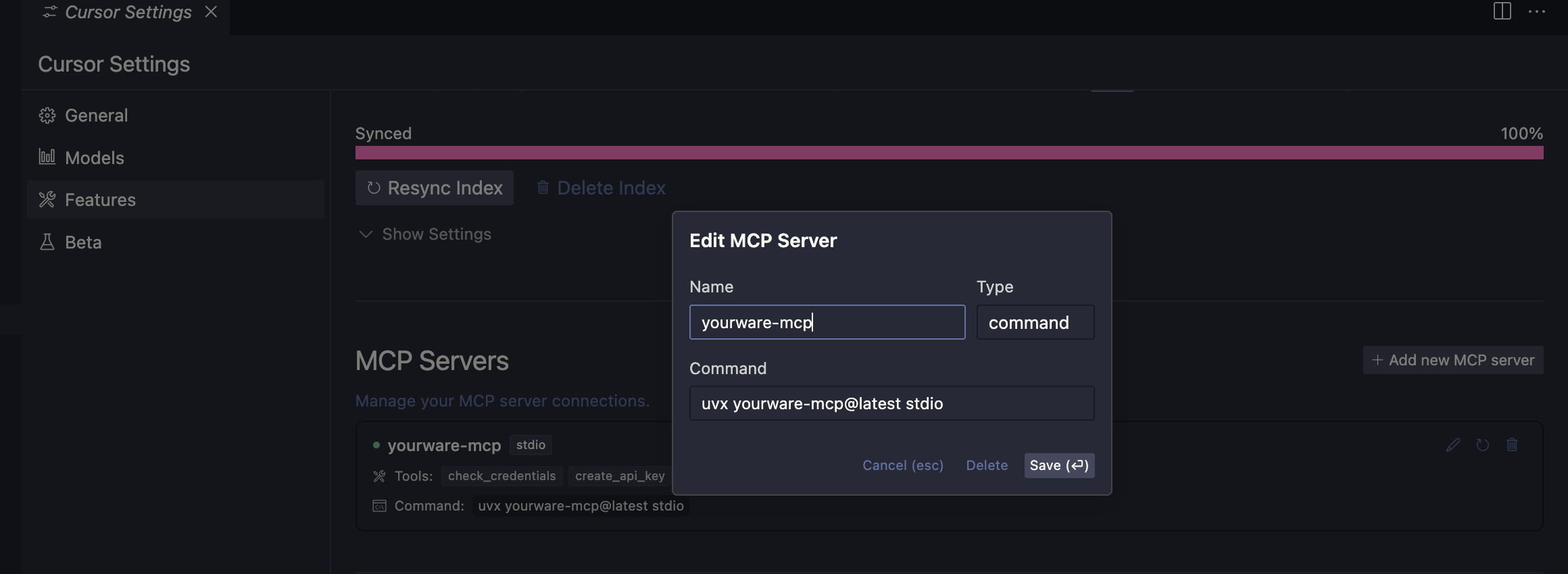Click the trash icon for yourware-mcp server

pos(1513,445)
